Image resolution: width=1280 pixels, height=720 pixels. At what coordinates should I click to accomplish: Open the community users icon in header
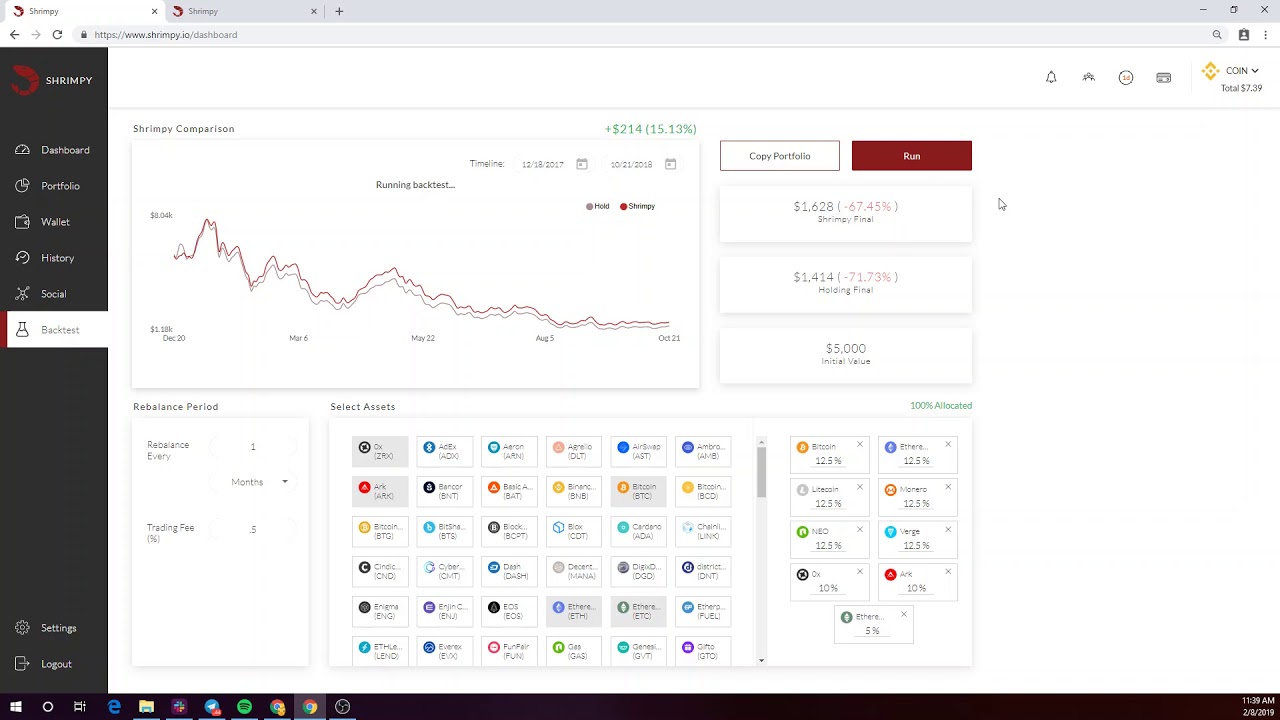click(x=1088, y=77)
